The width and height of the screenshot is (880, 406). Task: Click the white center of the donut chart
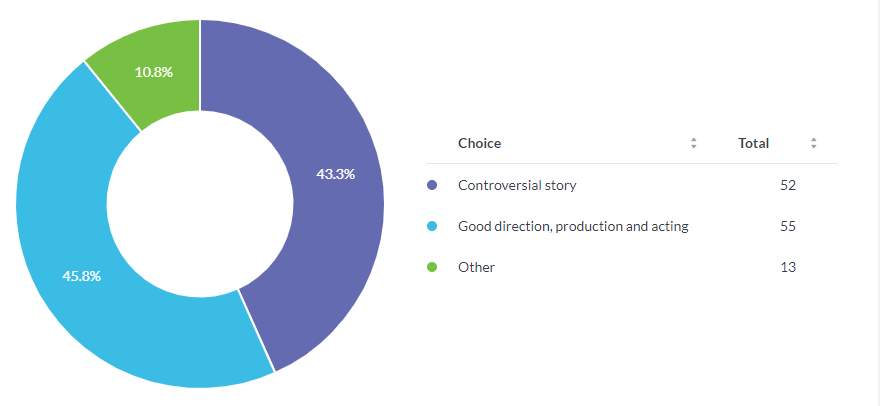pos(200,203)
